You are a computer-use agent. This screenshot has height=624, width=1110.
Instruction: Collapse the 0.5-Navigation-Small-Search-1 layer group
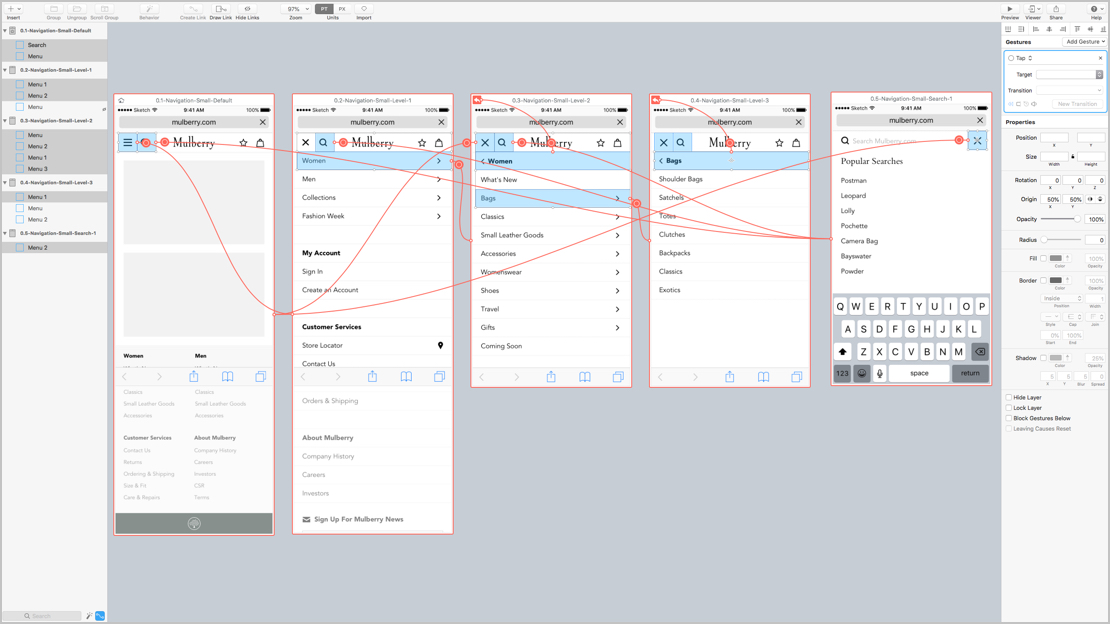[x=6, y=233]
